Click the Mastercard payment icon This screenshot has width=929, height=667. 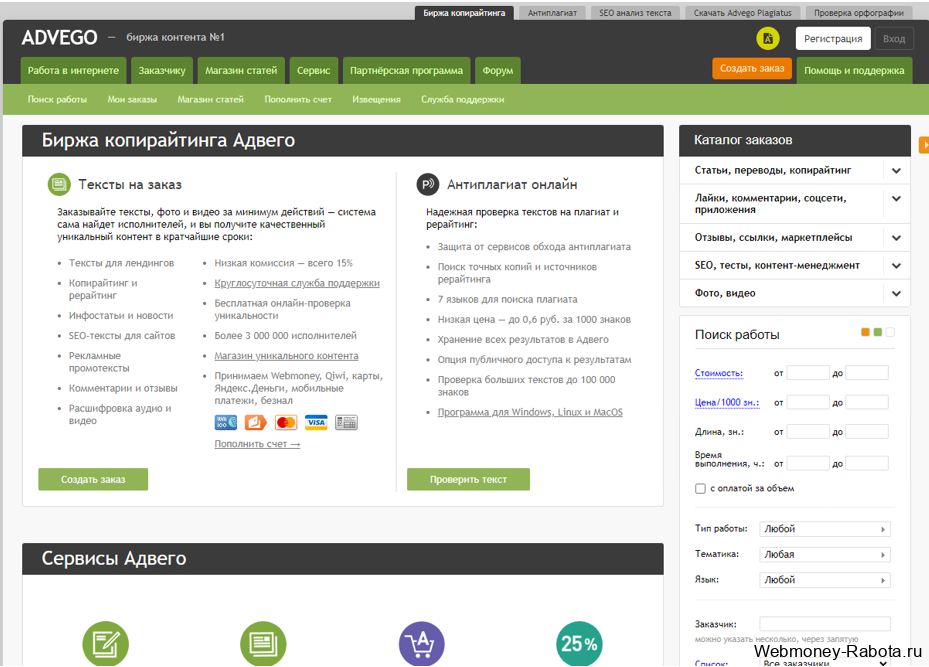click(x=286, y=422)
